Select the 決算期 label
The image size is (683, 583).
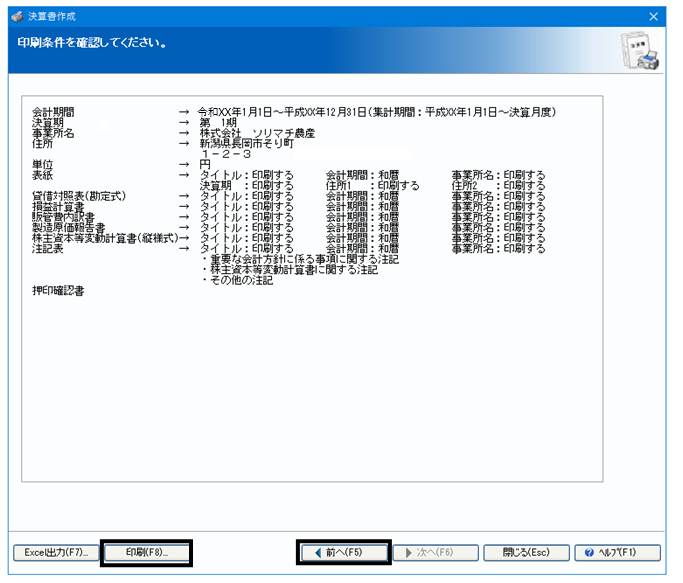coord(48,122)
